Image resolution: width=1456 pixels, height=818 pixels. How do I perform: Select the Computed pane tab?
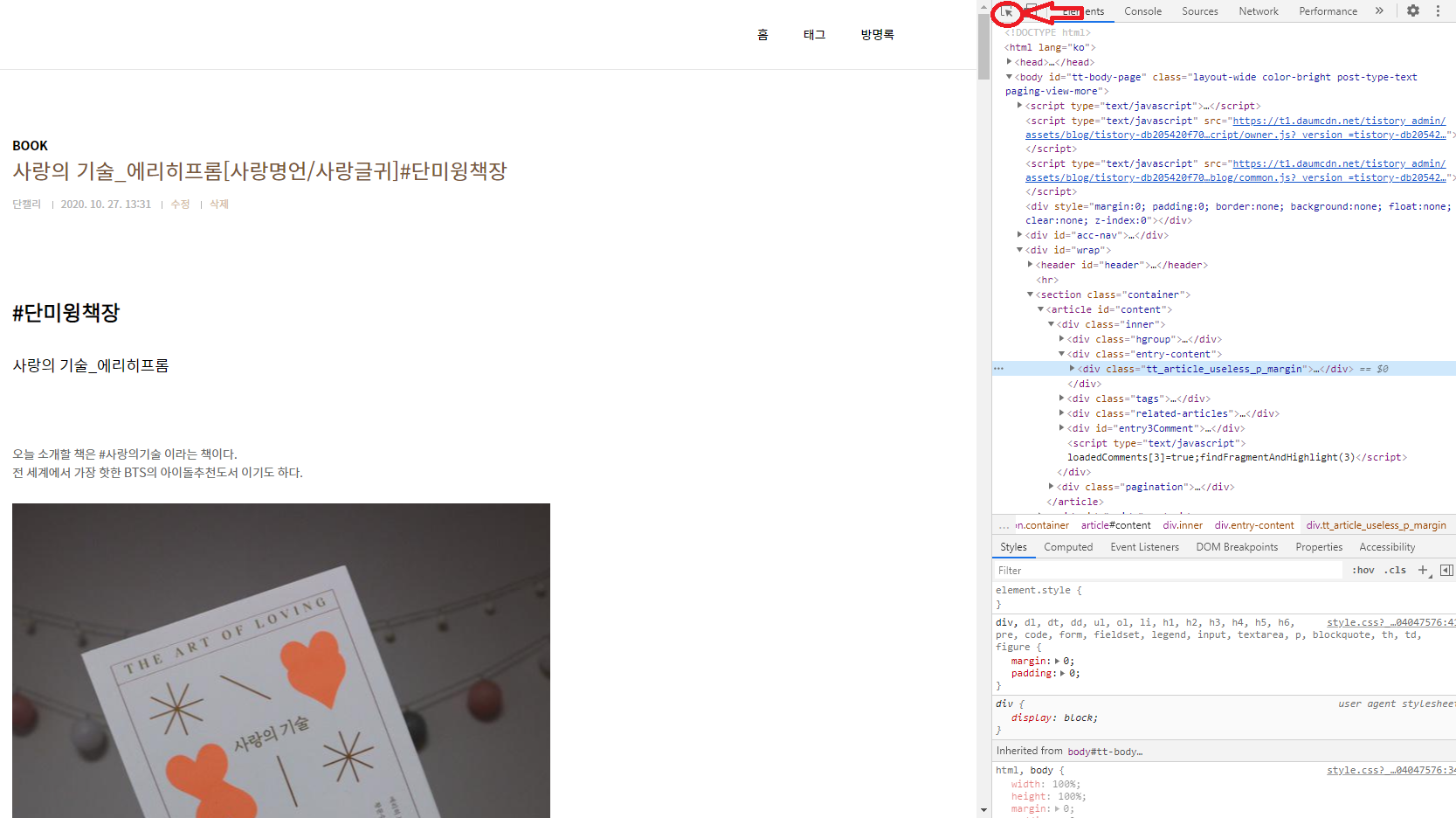(1068, 547)
